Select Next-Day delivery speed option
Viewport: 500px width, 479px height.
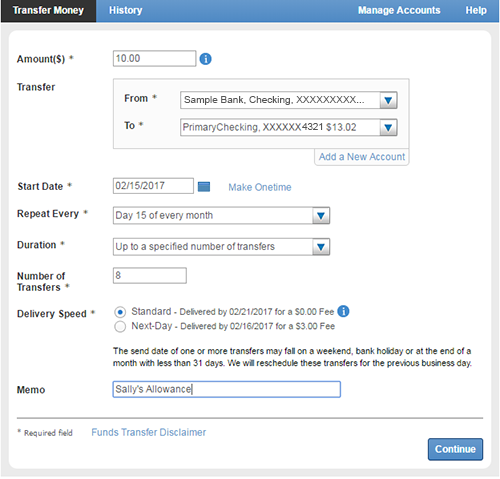pos(120,327)
